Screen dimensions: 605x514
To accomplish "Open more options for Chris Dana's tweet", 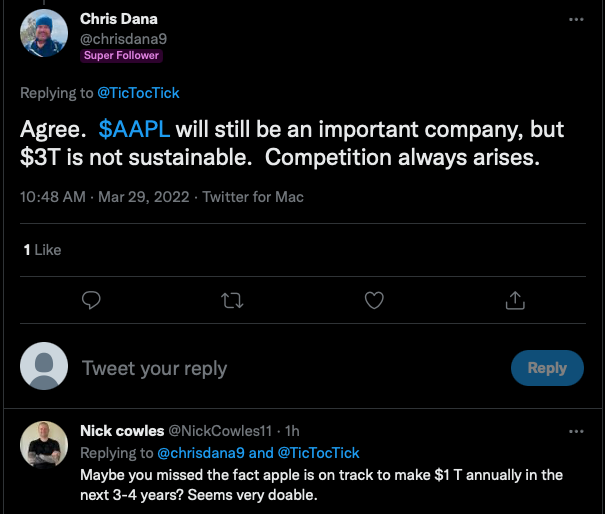I will (x=575, y=20).
